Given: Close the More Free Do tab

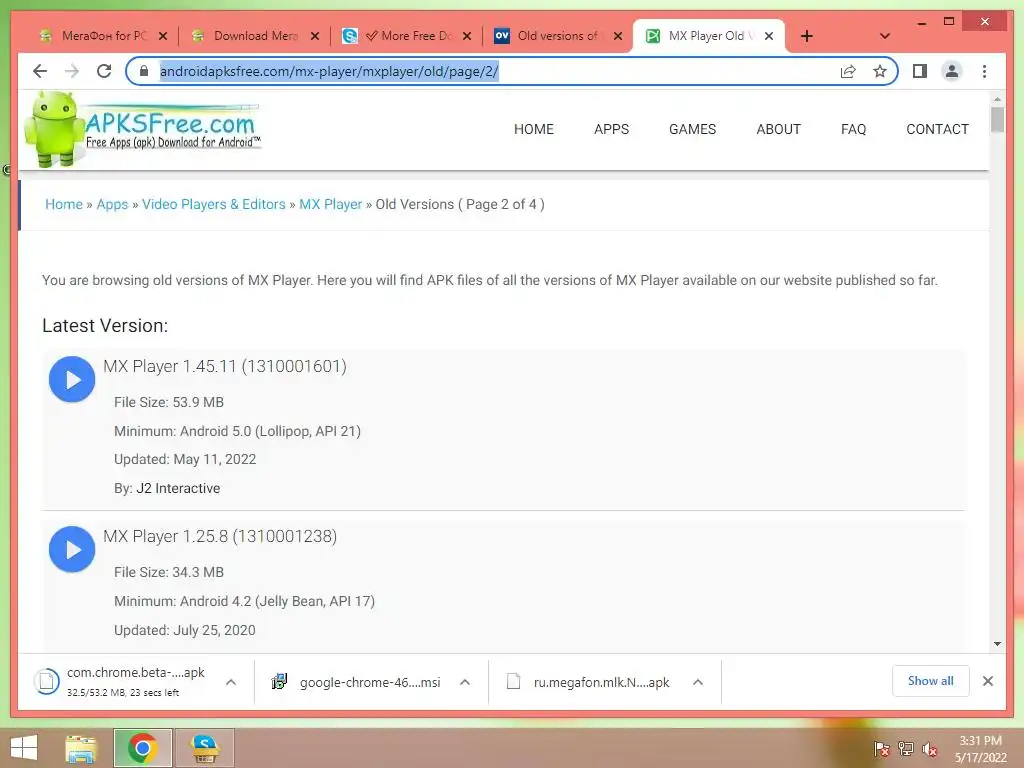Looking at the screenshot, I should (x=467, y=36).
